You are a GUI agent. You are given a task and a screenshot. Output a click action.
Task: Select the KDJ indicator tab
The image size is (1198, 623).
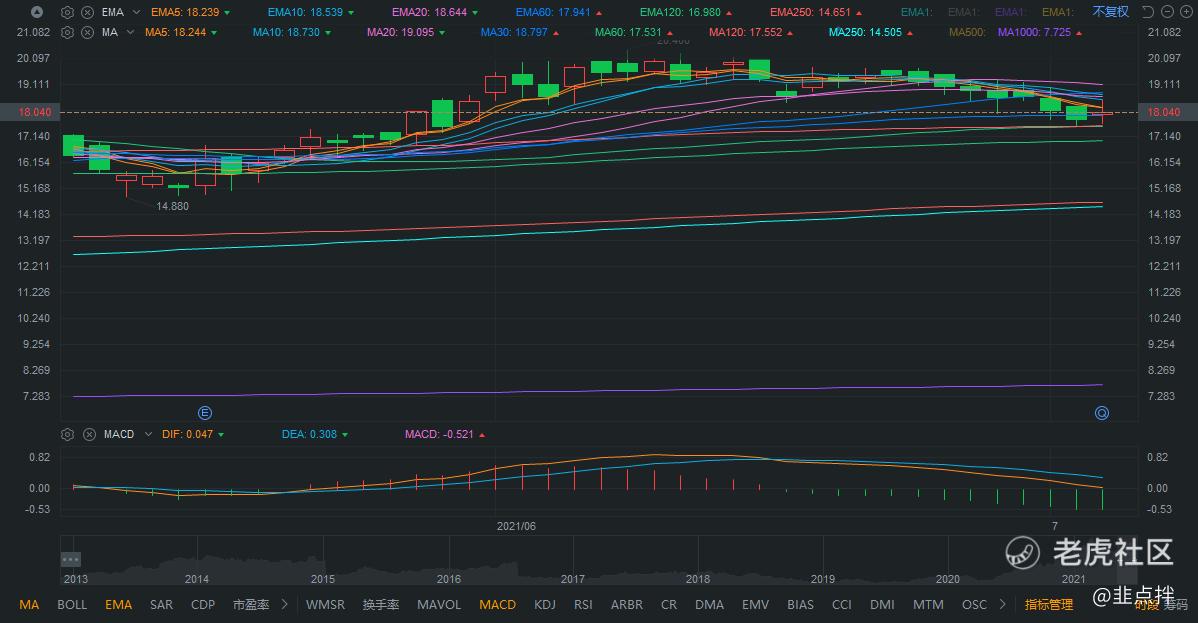545,605
